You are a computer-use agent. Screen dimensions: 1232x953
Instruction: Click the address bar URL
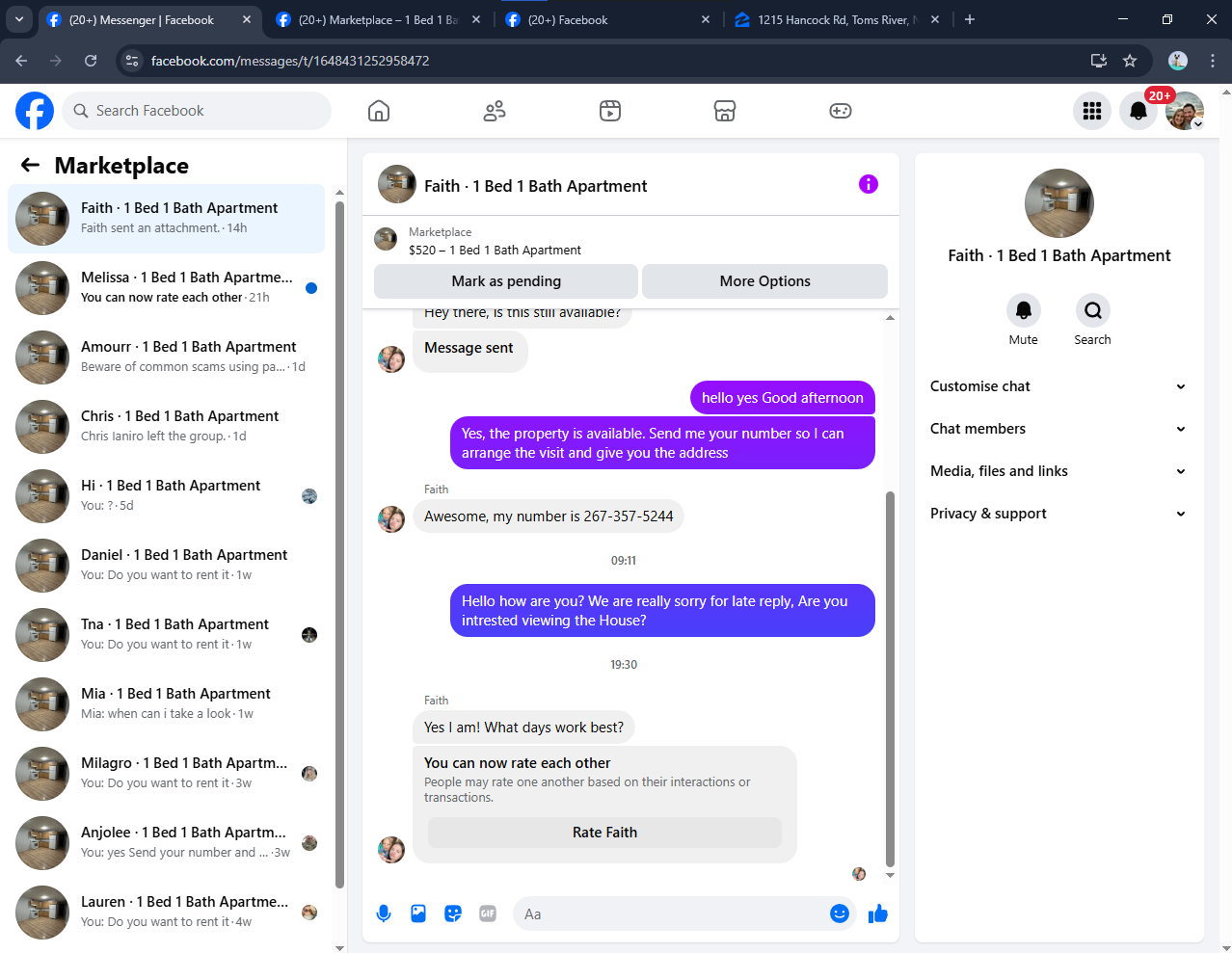290,61
